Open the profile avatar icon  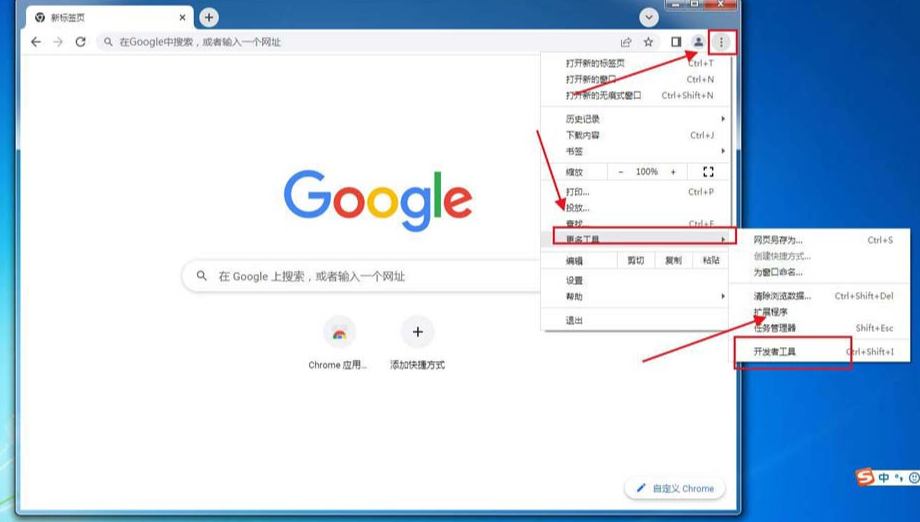(698, 42)
